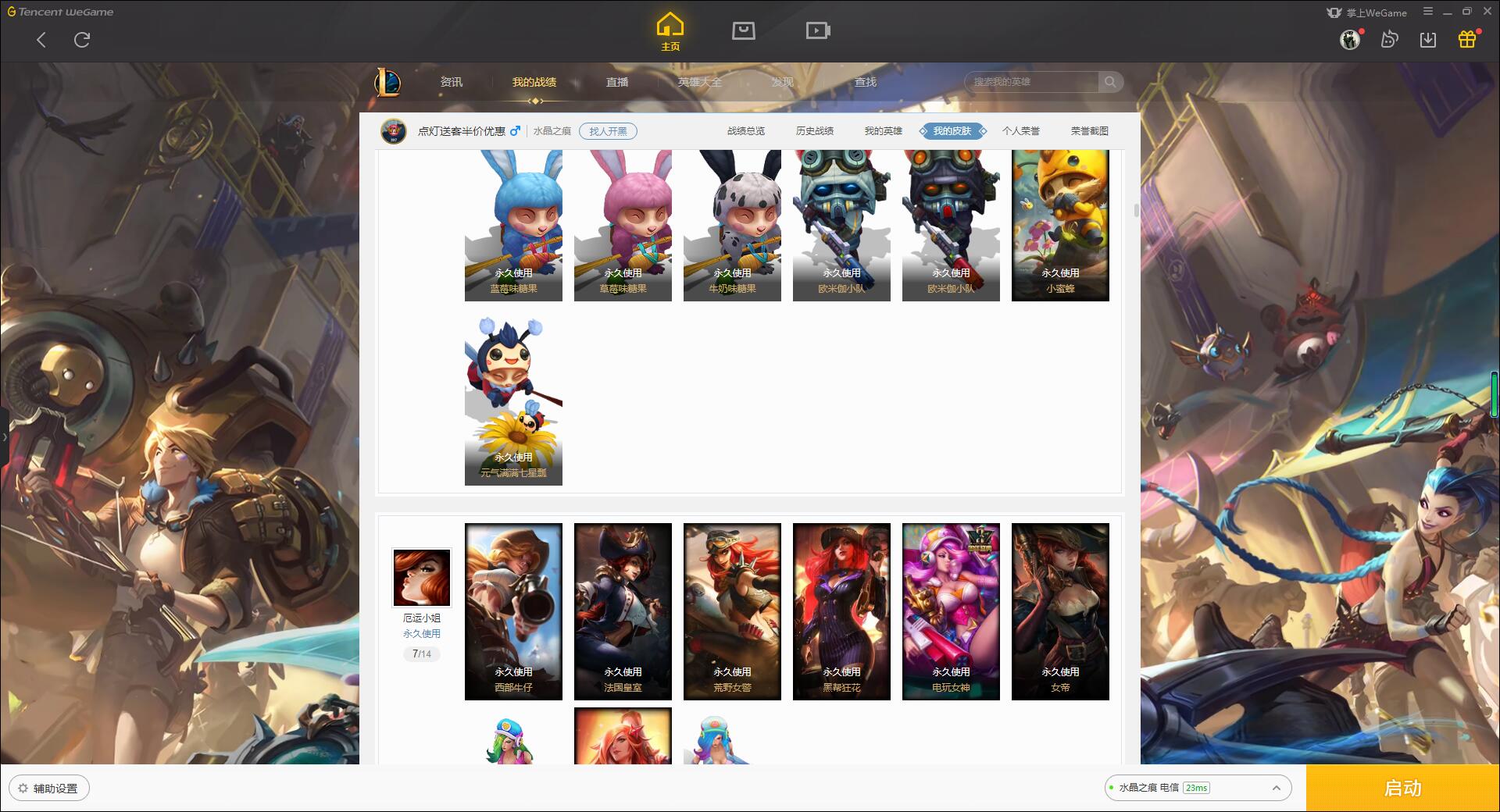Click the 厄运小姐 champion name
This screenshot has width=1500, height=812.
pos(422,618)
